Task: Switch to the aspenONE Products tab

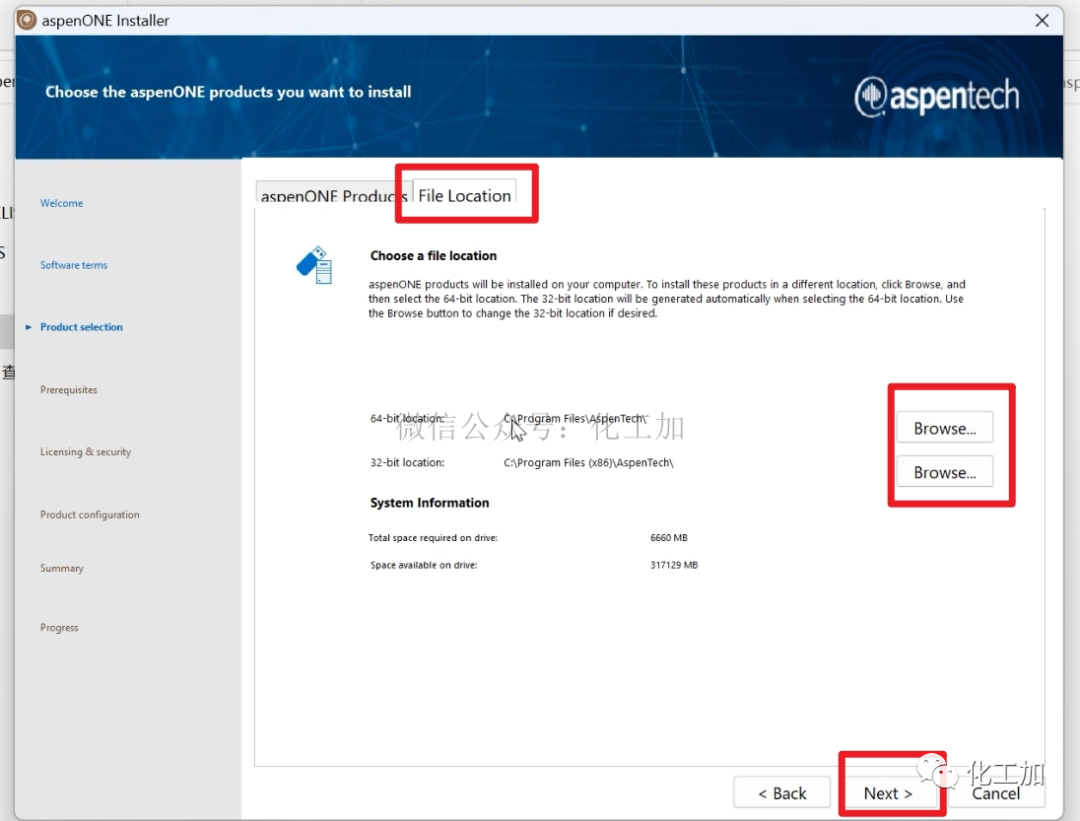Action: pyautogui.click(x=334, y=193)
